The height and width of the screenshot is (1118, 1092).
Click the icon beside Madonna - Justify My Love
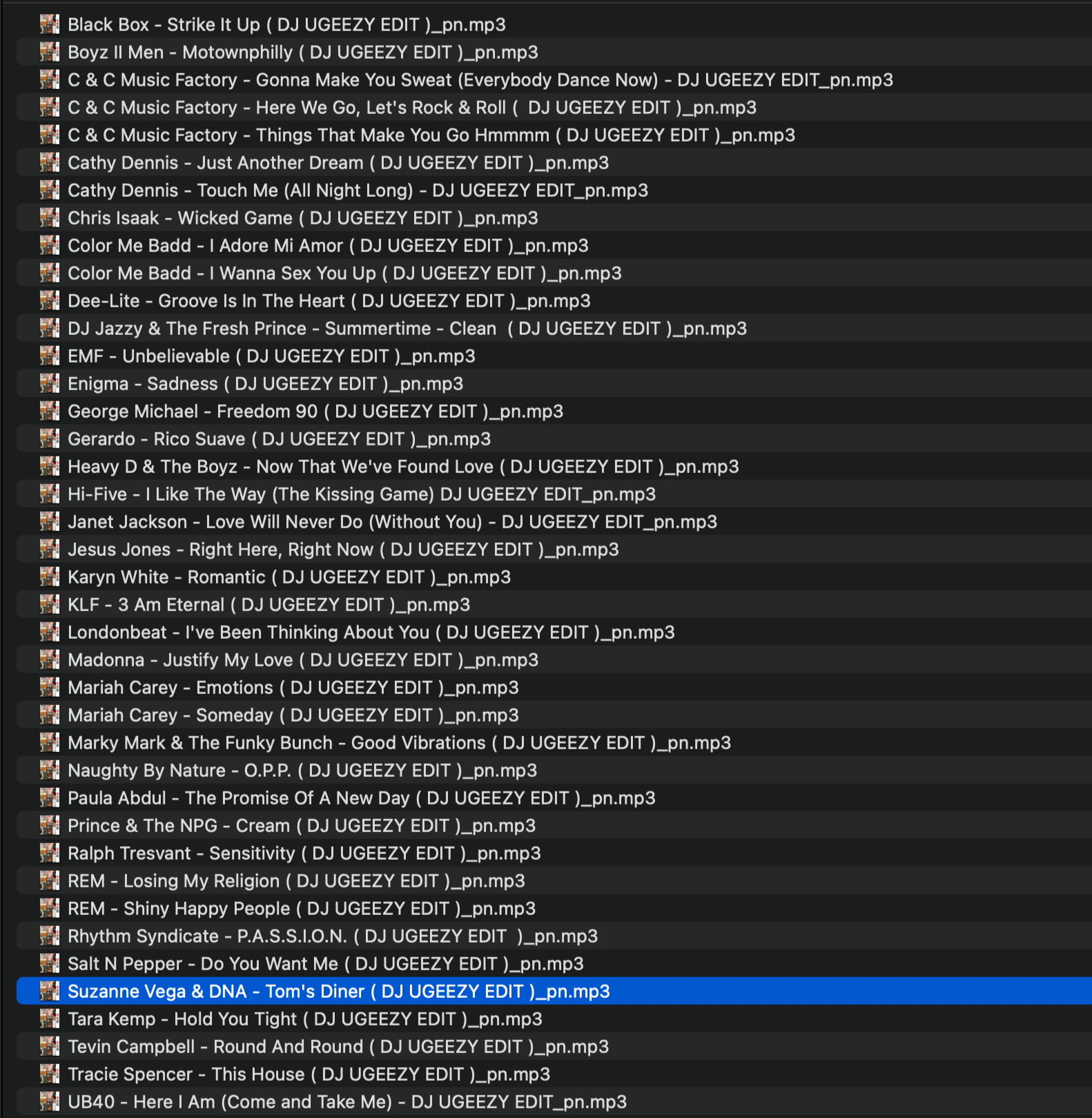(50, 659)
